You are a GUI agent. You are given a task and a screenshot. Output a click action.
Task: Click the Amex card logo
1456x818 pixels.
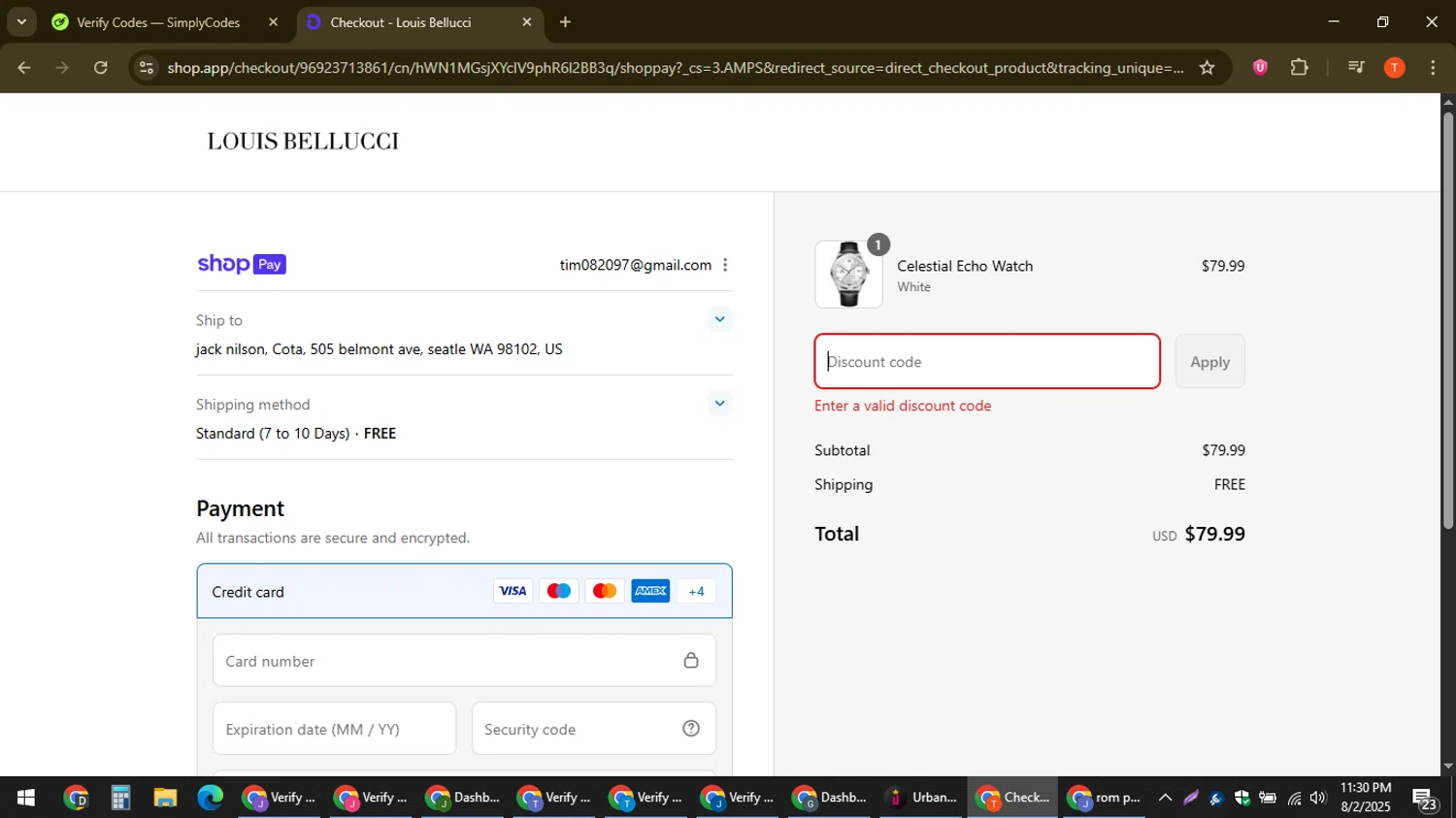650,591
